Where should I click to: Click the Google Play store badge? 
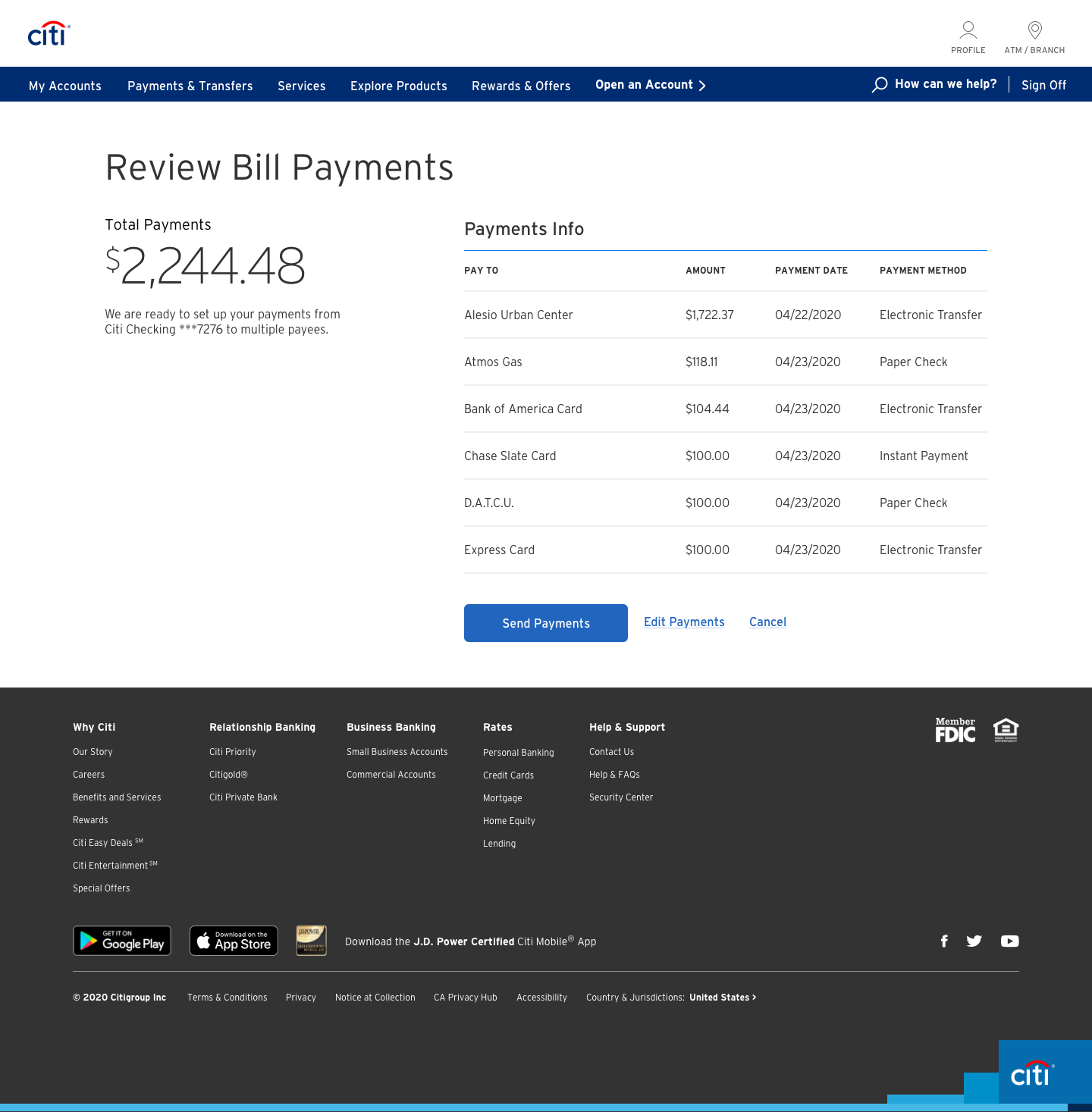pyautogui.click(x=122, y=941)
